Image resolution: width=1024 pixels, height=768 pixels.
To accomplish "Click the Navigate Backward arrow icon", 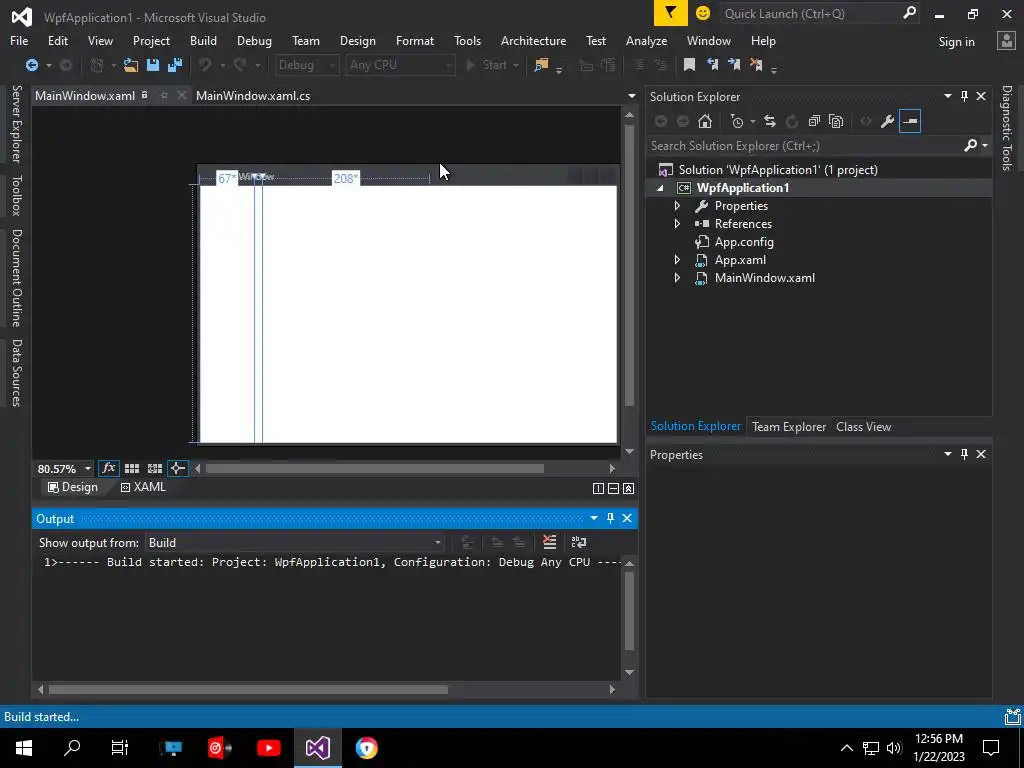I will 31,65.
